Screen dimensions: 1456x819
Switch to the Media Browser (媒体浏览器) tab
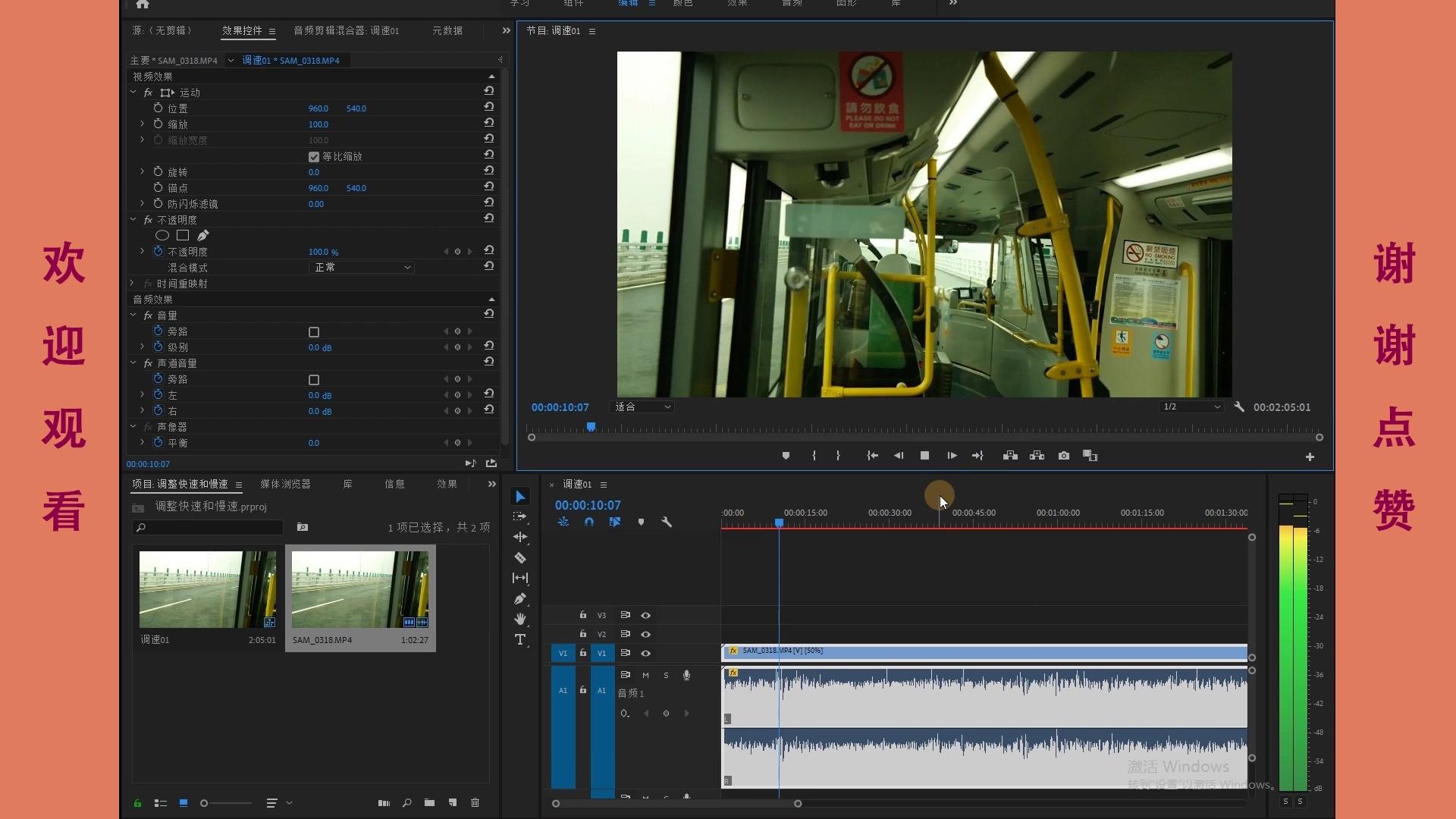(285, 484)
